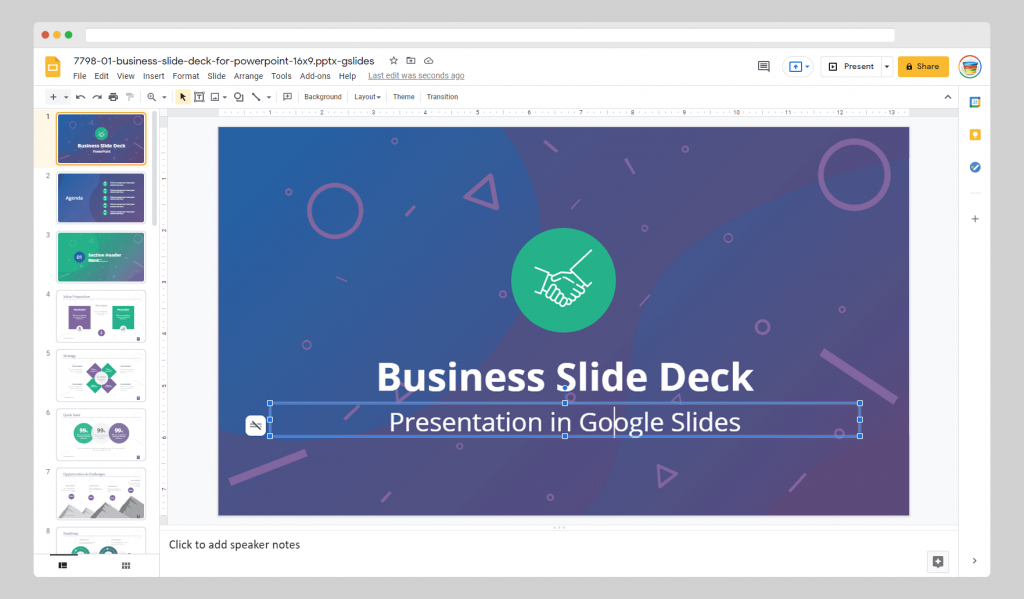Click the new slide plus button
Viewport: 1024px width, 599px height.
(x=54, y=97)
